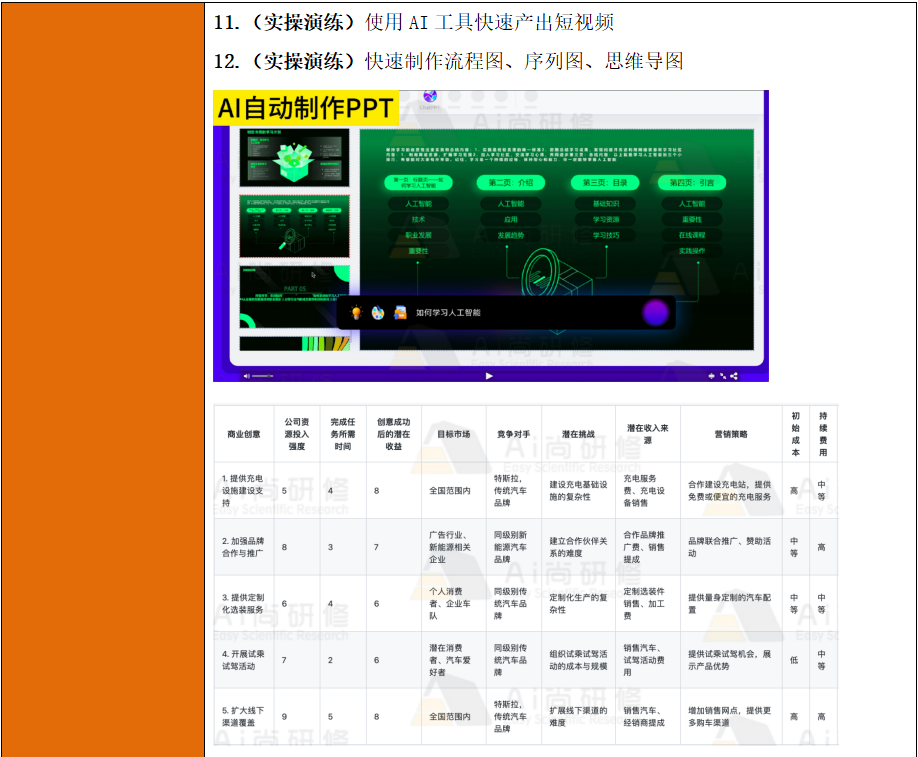Click the 学习技巧 item on the slide

[605, 235]
